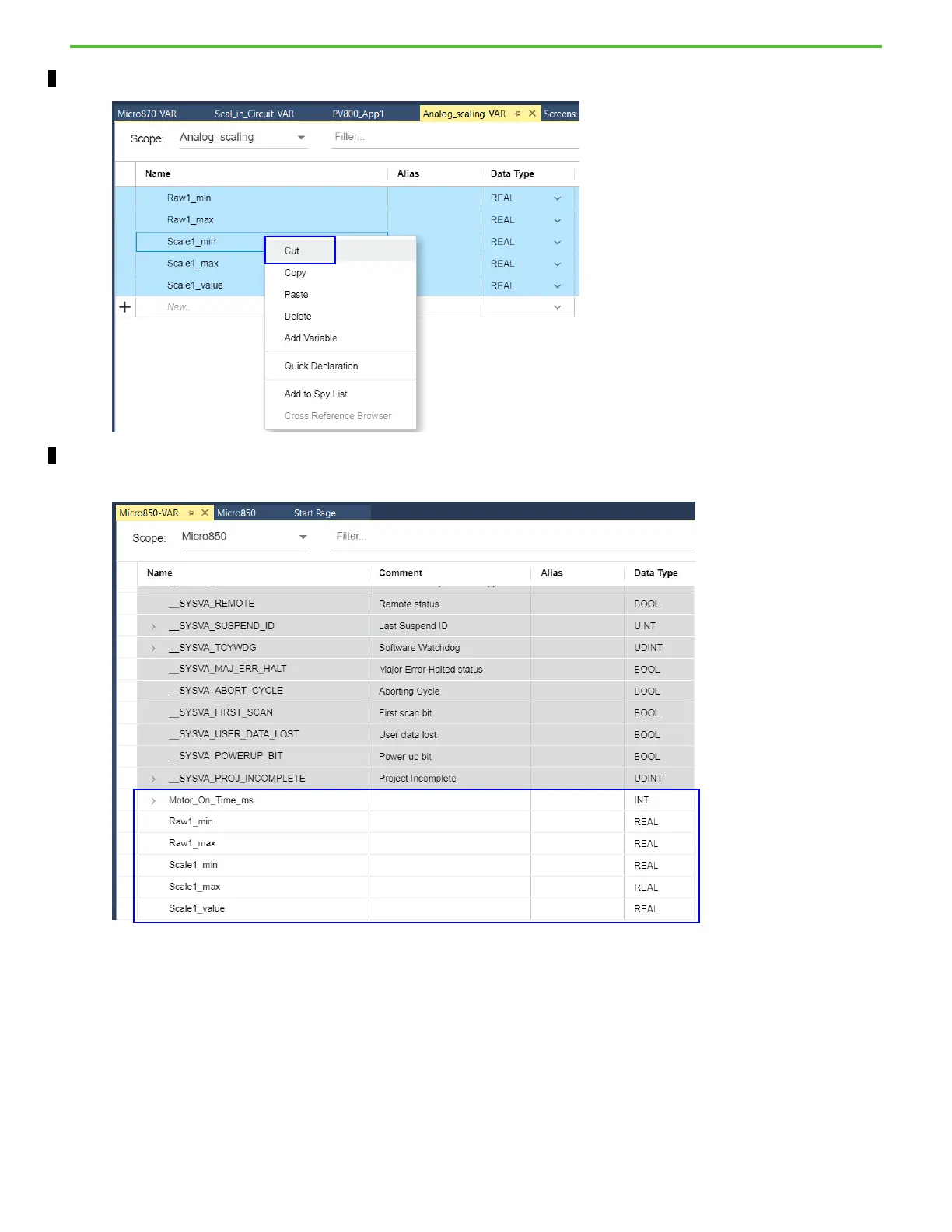Click the 'Software Watchdog' comment cell
The width and height of the screenshot is (952, 1232).
coord(450,648)
